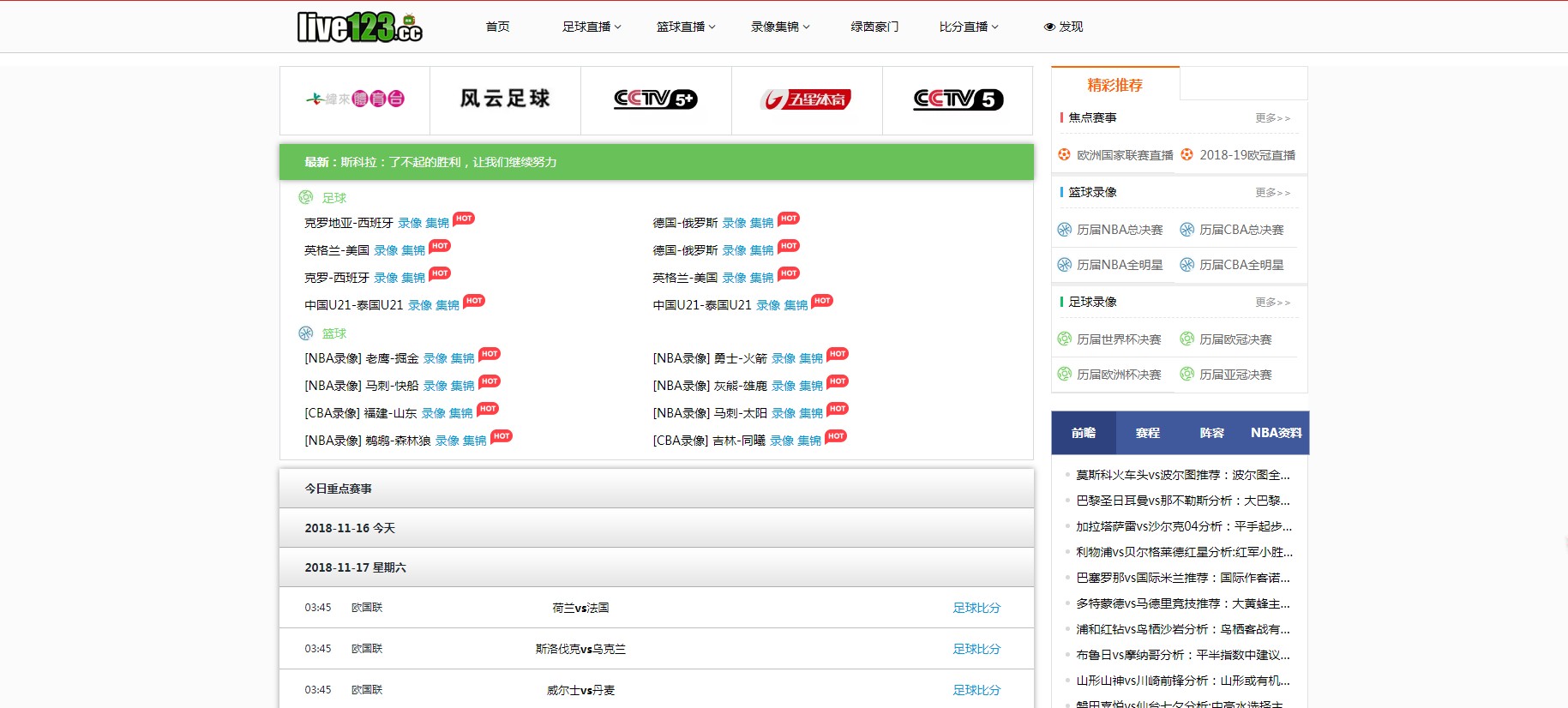Open 集锦 for 灰熊-雄鹿
Viewport: 1568px width, 708px height.
click(811, 386)
